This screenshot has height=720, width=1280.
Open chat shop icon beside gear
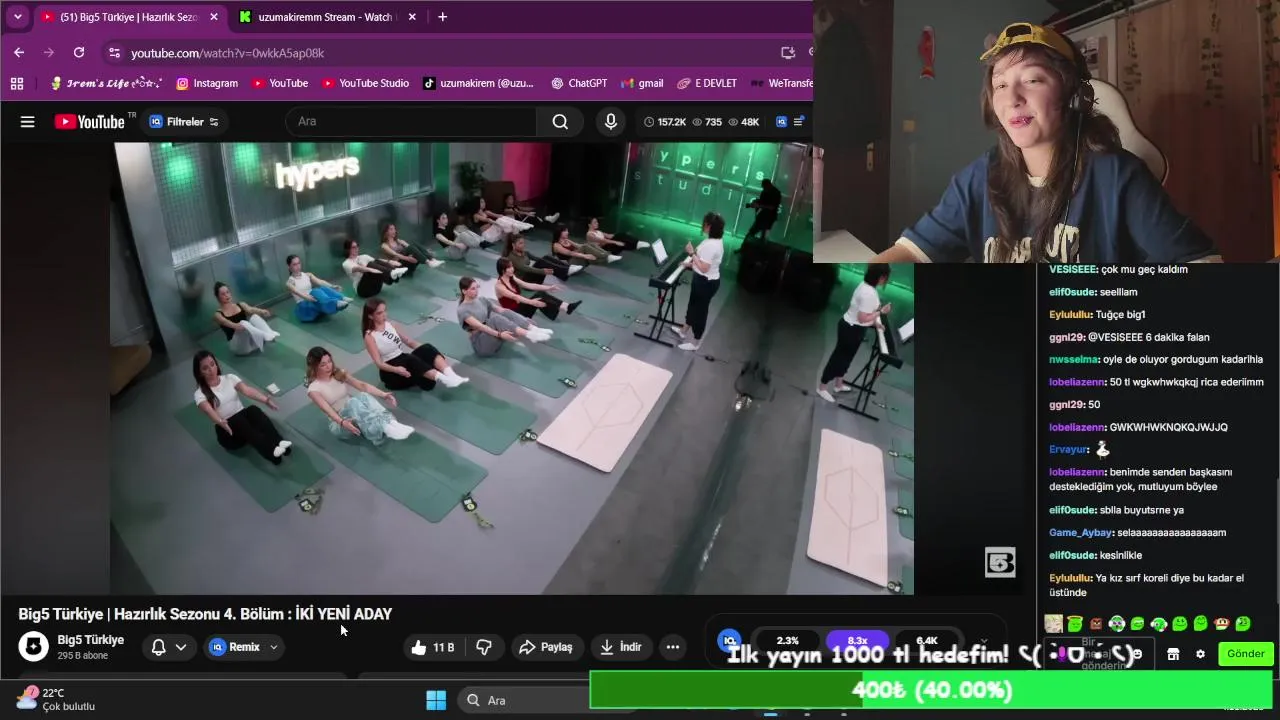click(x=1174, y=654)
